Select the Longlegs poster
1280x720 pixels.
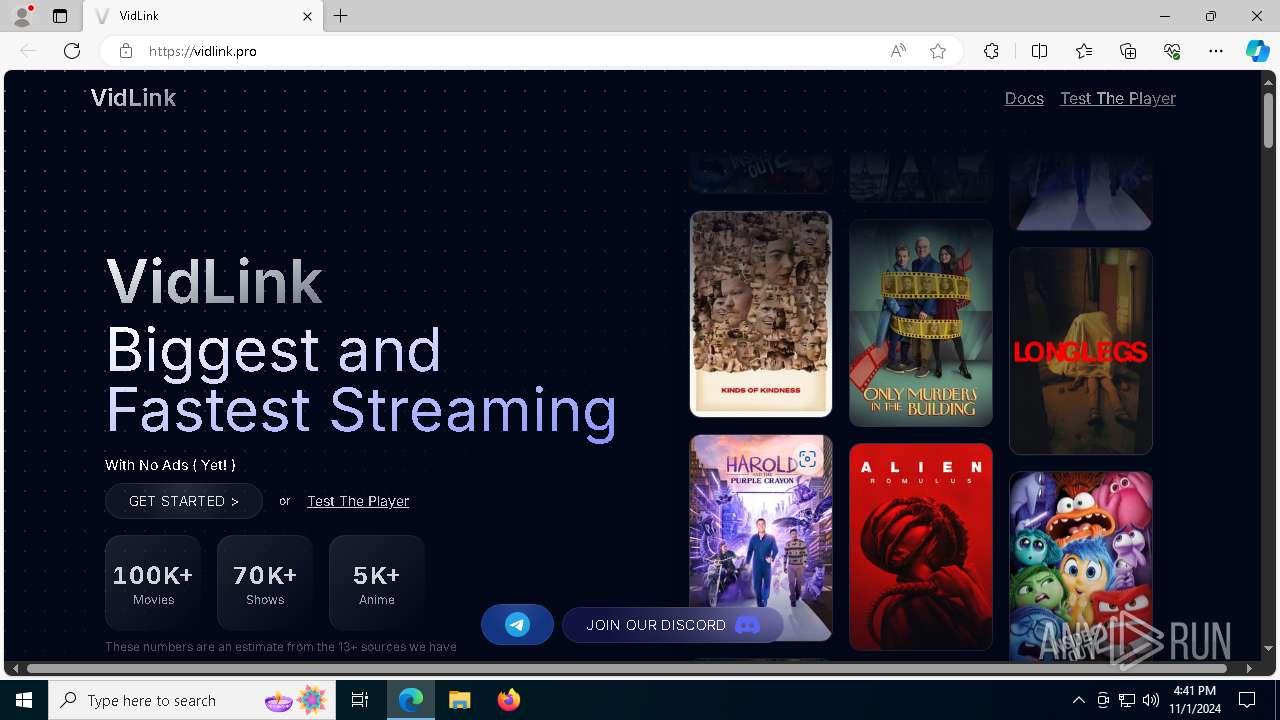pyautogui.click(x=1081, y=351)
